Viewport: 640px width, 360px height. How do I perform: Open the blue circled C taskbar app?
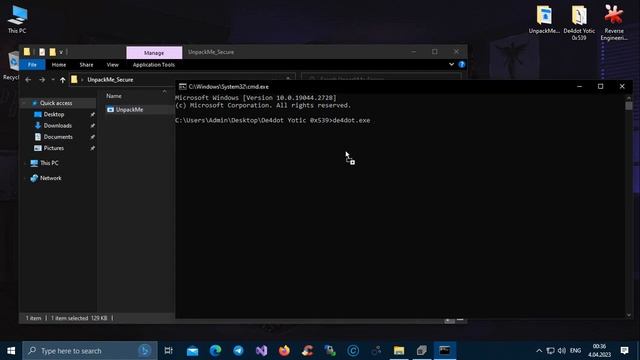[x=353, y=351]
